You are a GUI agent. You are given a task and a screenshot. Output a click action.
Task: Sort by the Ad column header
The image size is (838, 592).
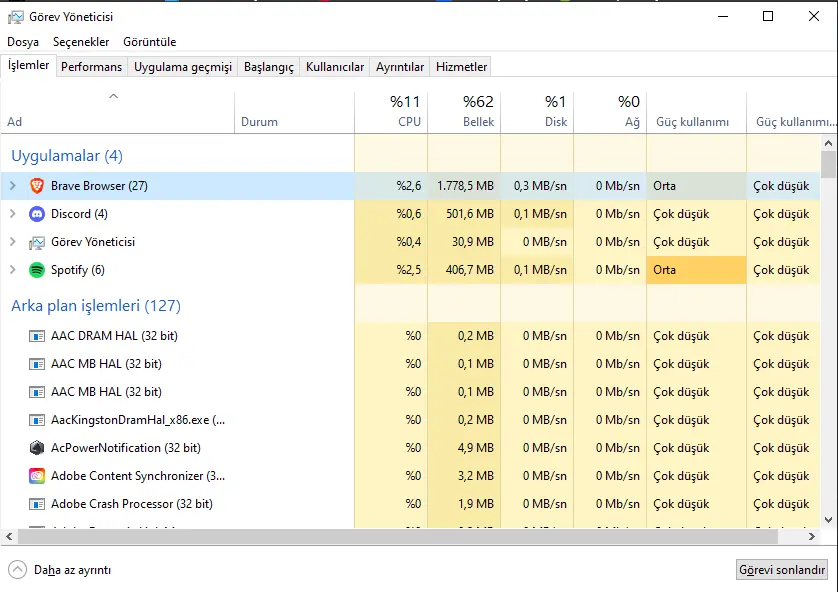(117, 112)
